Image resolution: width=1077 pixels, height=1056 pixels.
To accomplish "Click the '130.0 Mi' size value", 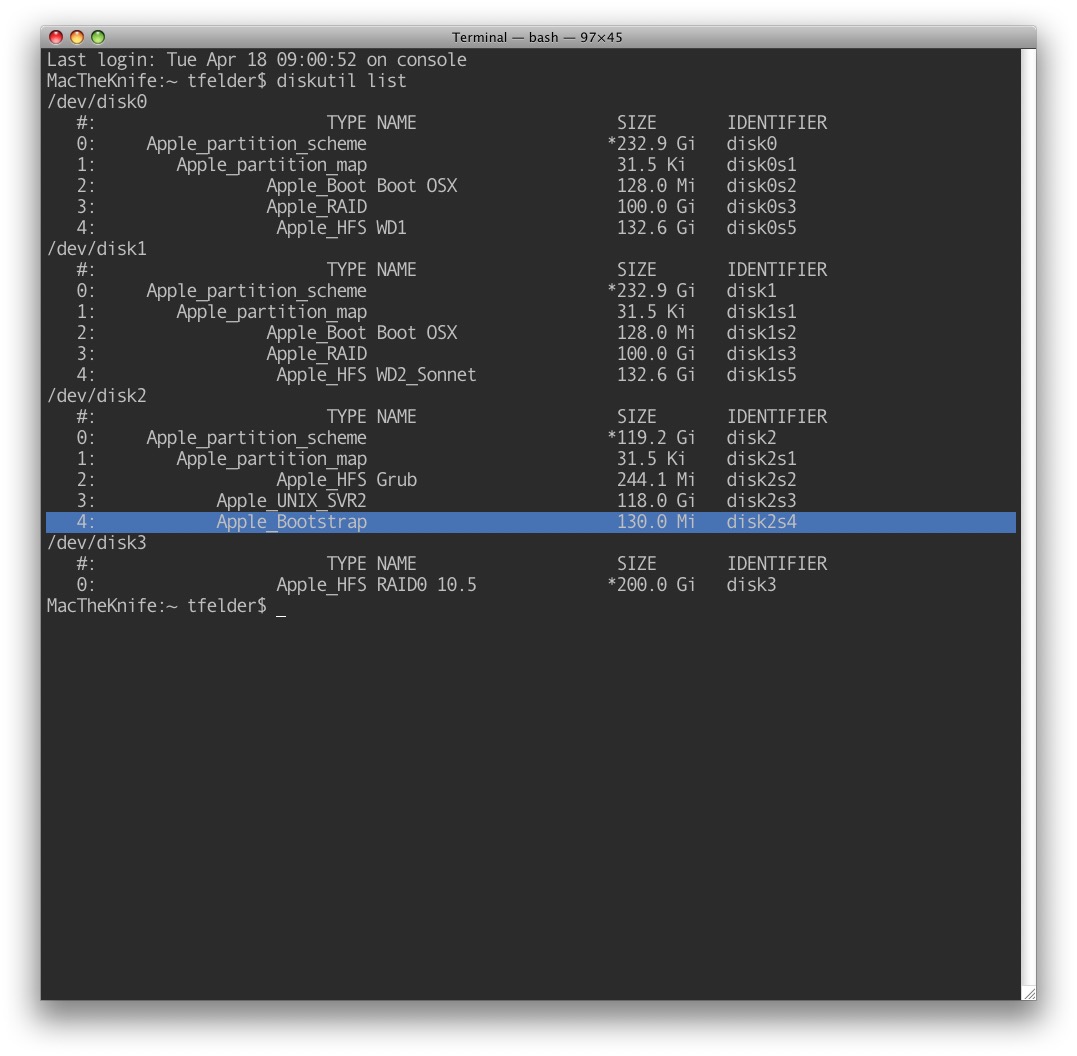I will pyautogui.click(x=656, y=522).
